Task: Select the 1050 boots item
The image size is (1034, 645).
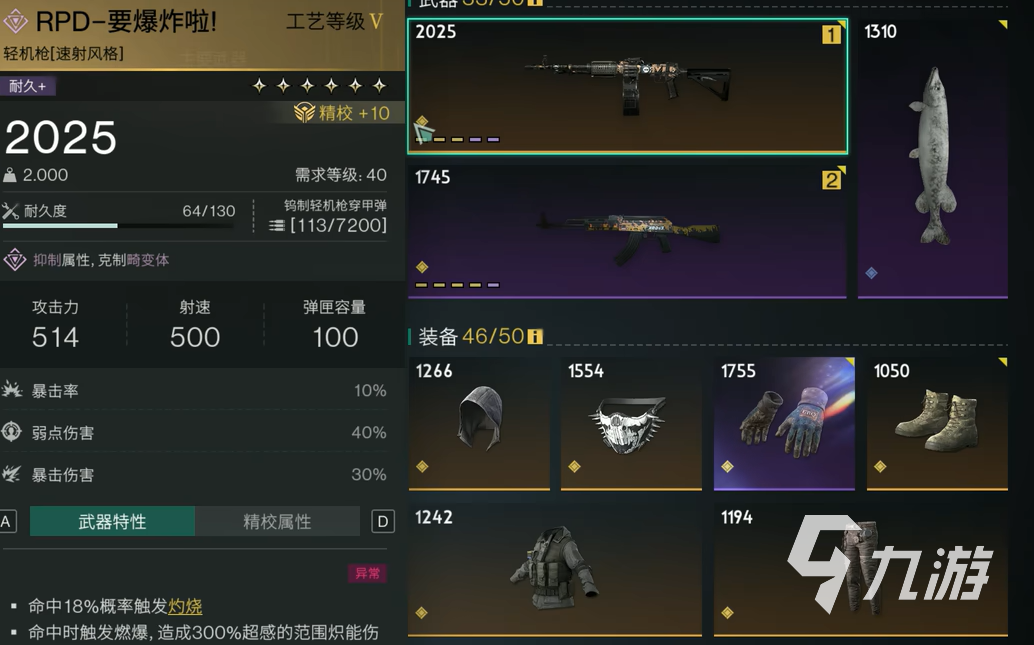Action: point(937,424)
